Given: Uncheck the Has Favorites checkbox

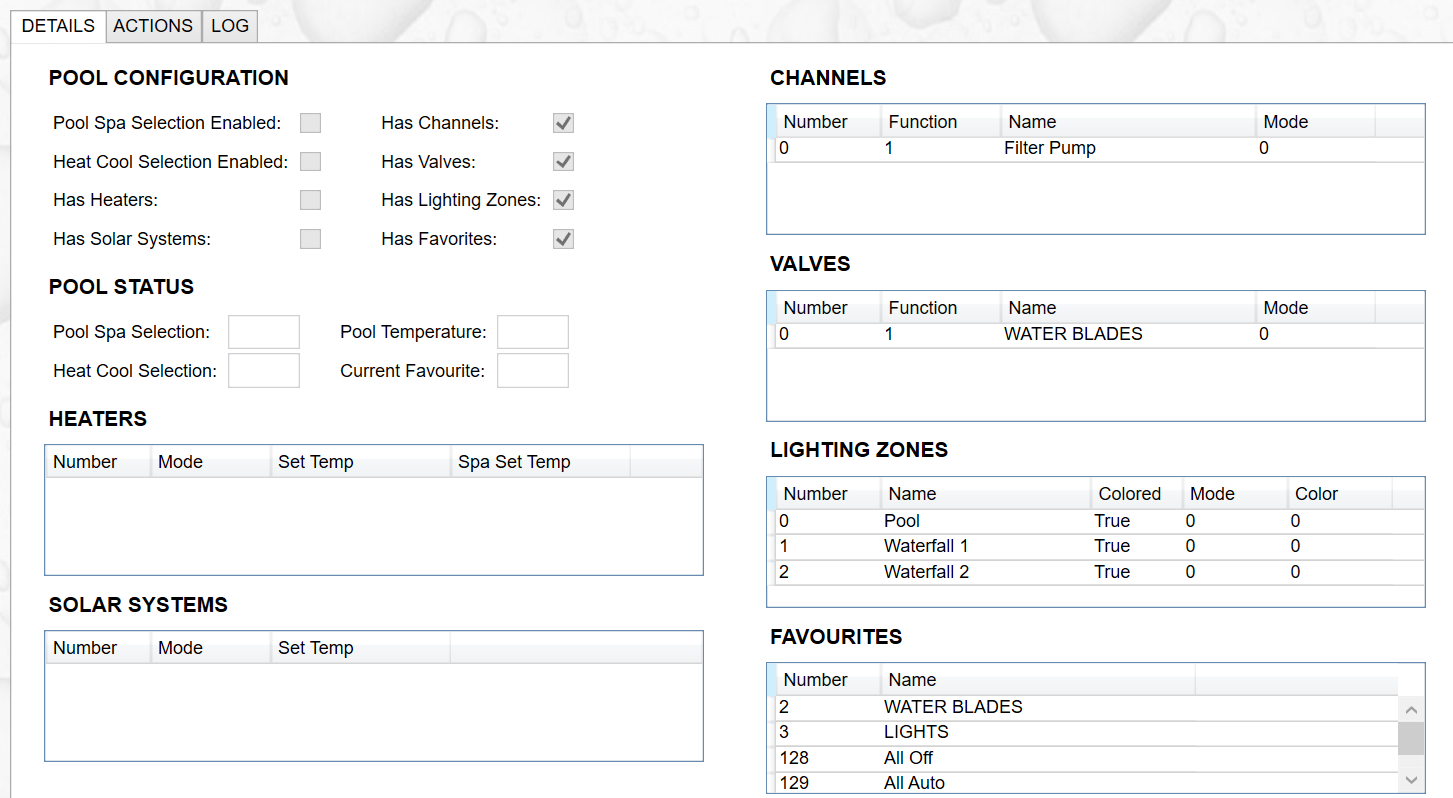Looking at the screenshot, I should pos(562,238).
